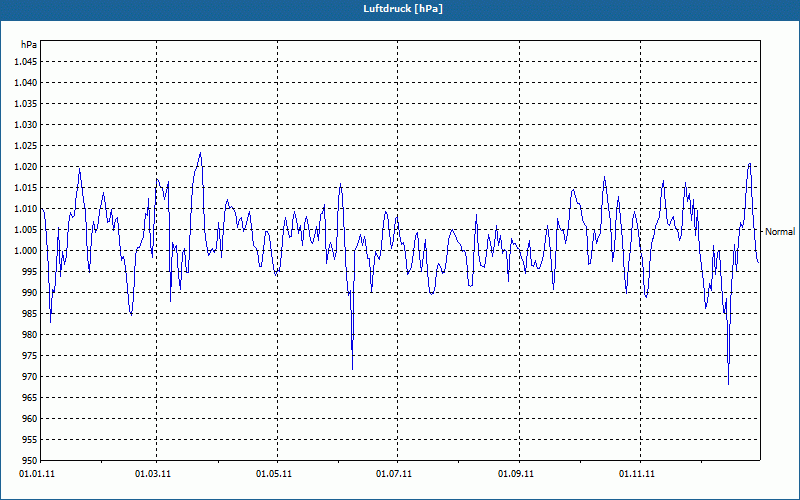Click the 1.045 y-axis value
The height and width of the screenshot is (500, 800).
coord(26,62)
